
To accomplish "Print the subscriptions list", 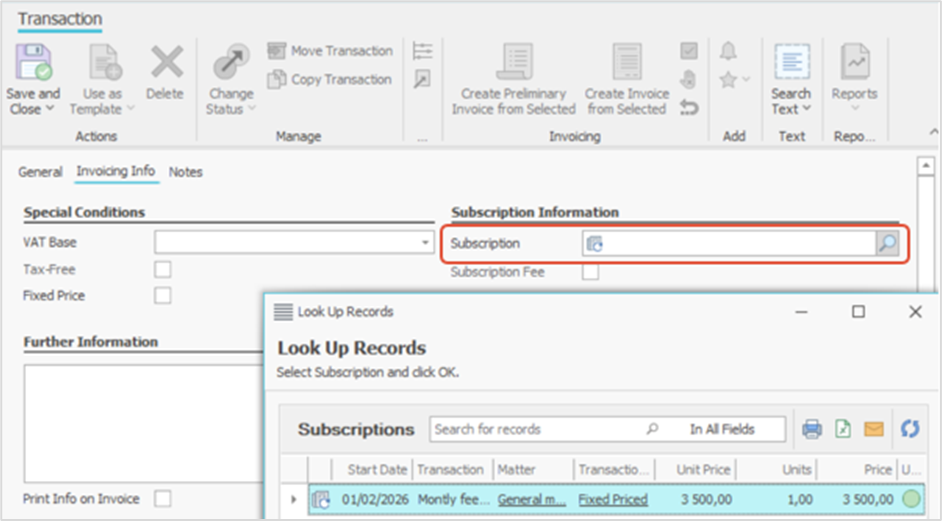I will (x=812, y=429).
